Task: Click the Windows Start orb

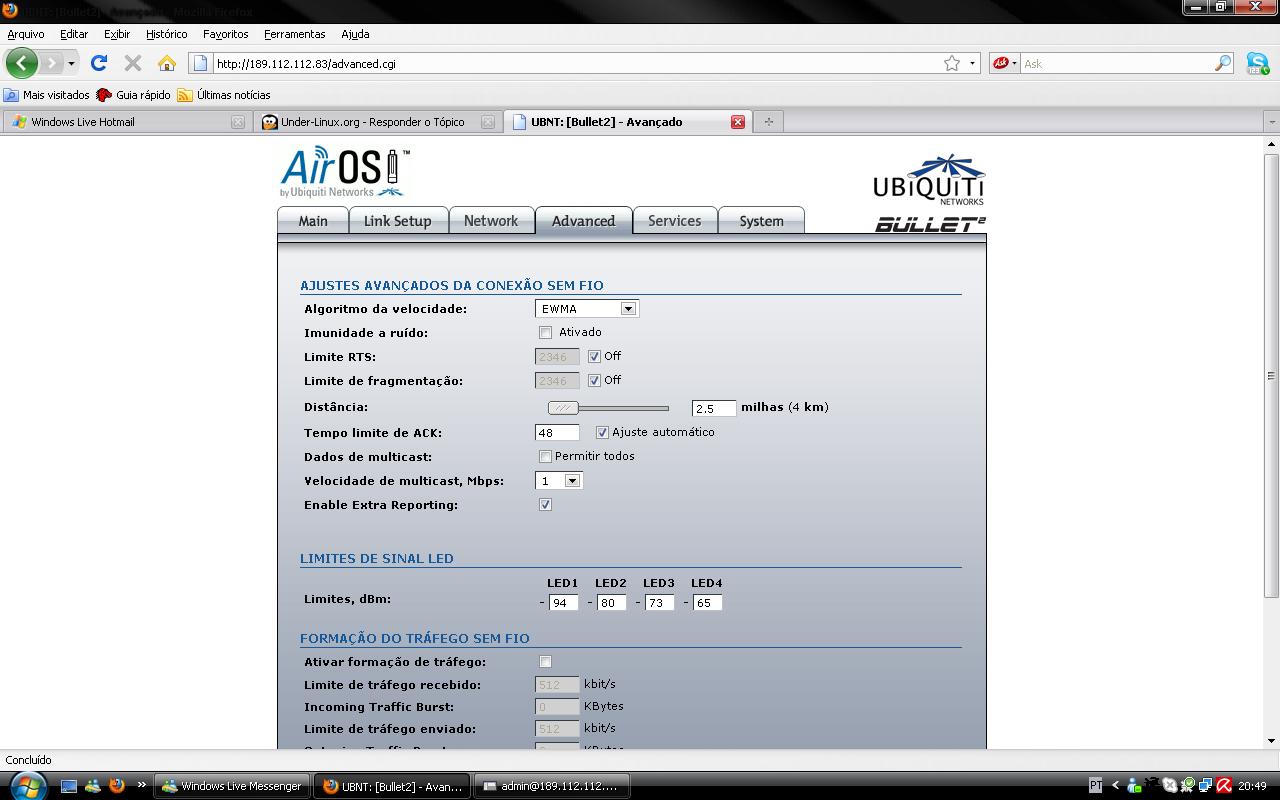Action: tap(27, 785)
